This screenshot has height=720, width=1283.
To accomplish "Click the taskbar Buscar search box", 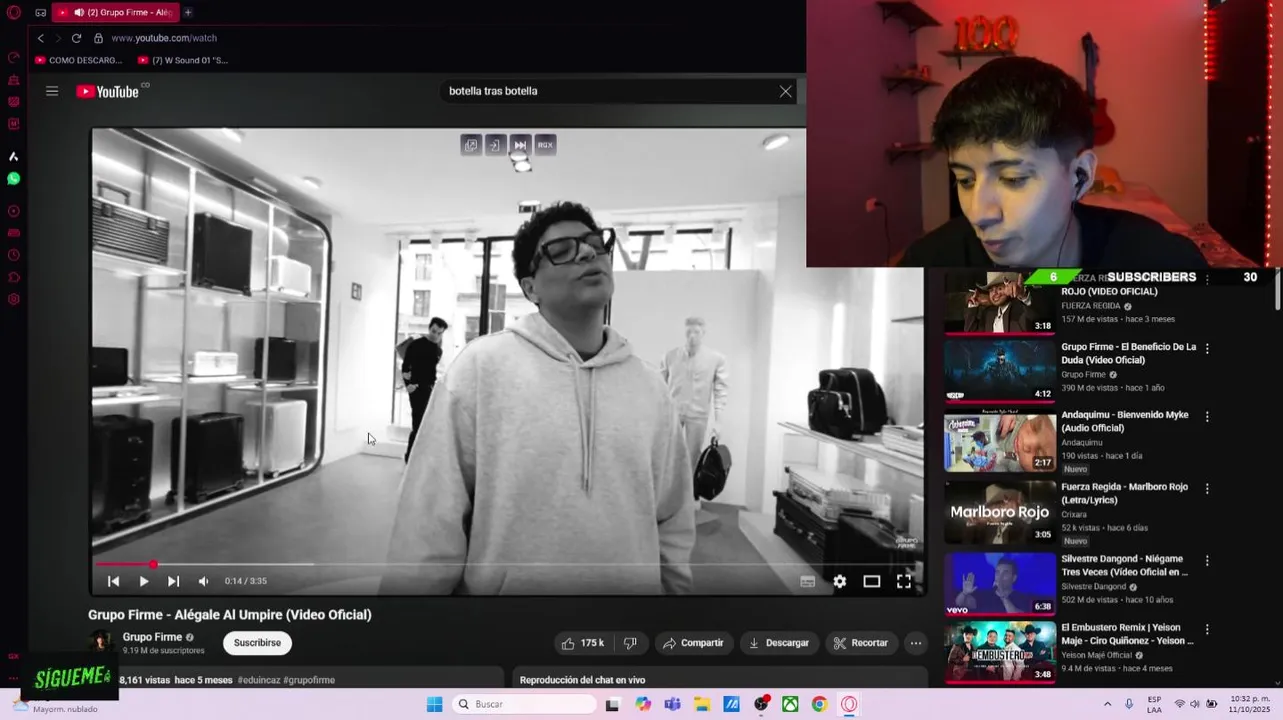I will tap(524, 704).
